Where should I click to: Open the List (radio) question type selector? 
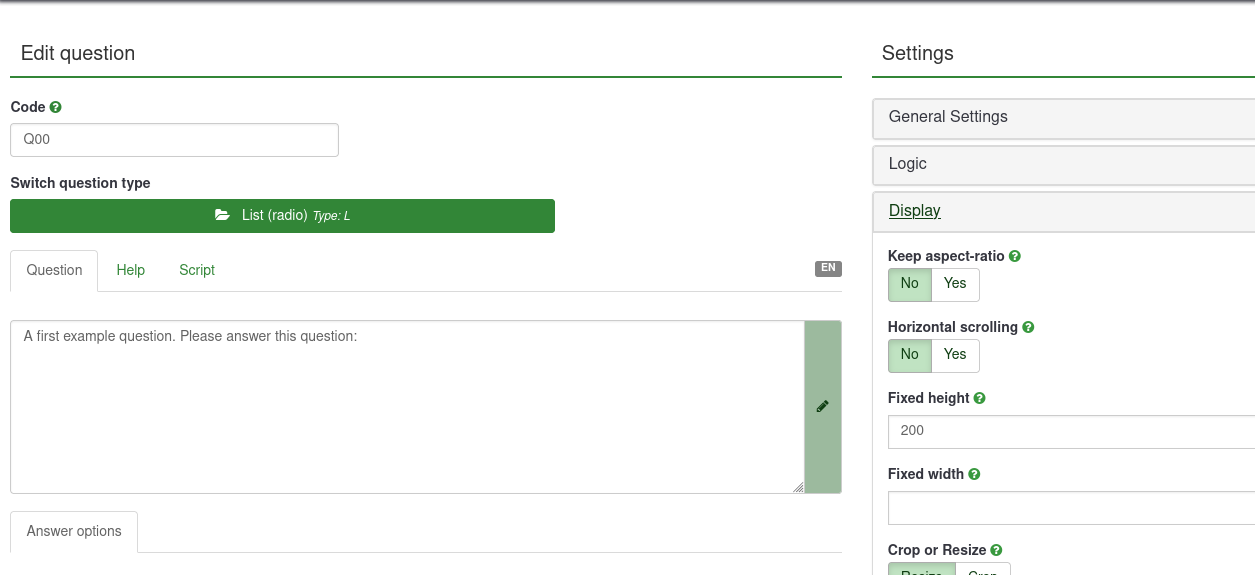(282, 216)
